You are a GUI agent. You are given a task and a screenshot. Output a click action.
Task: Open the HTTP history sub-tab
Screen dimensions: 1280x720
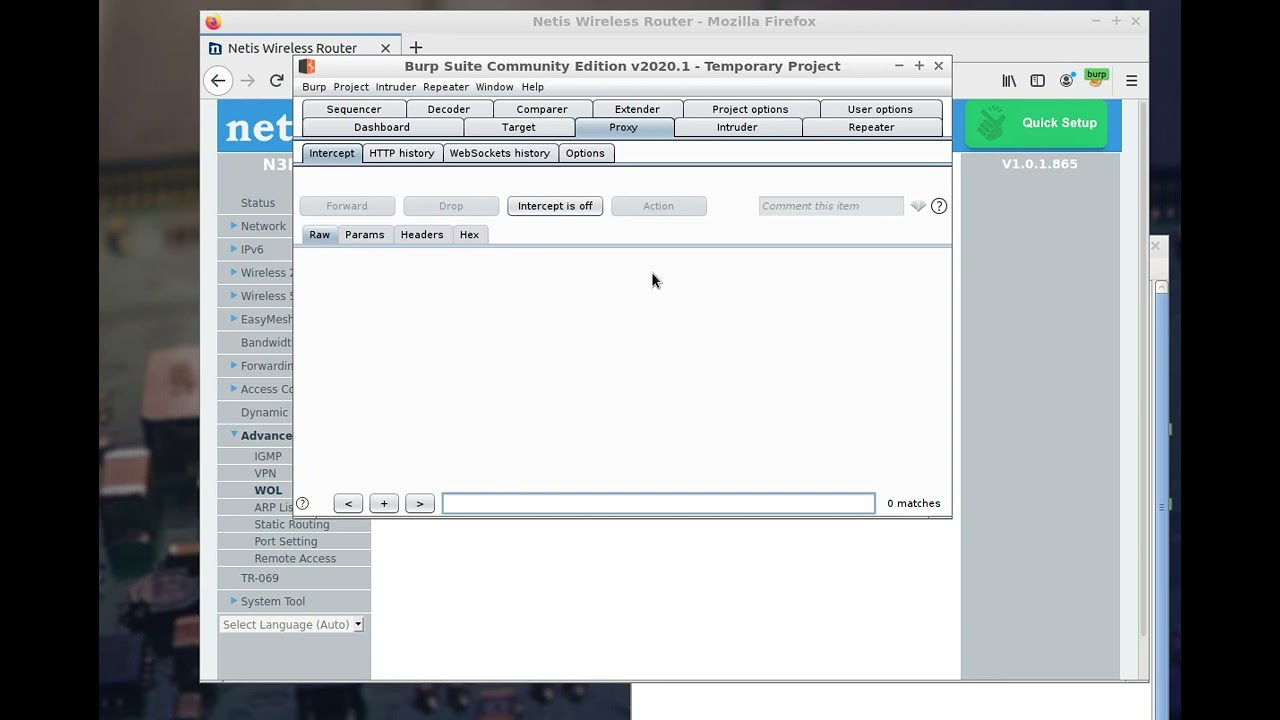tap(401, 153)
